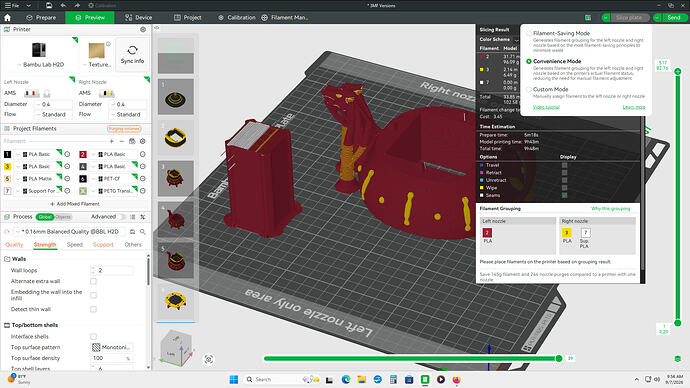This screenshot has width=690, height=388.
Task: Search process settings with the magnifier icon
Action: coord(143,231)
